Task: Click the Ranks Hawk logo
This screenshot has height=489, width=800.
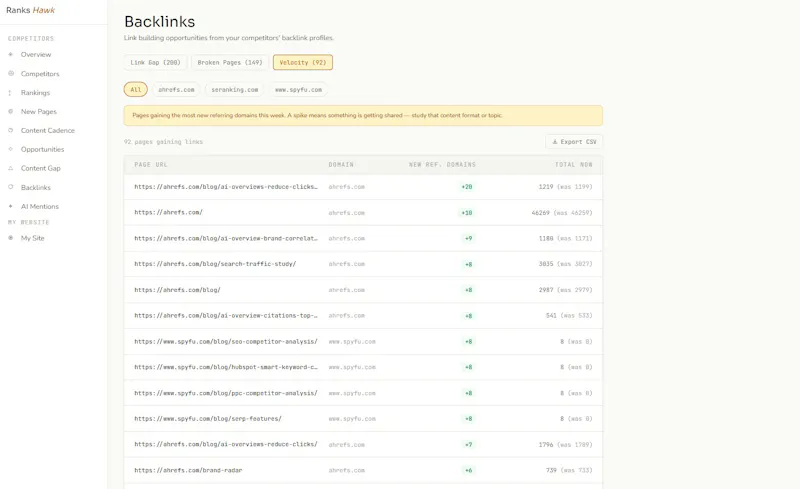Action: click(x=30, y=10)
